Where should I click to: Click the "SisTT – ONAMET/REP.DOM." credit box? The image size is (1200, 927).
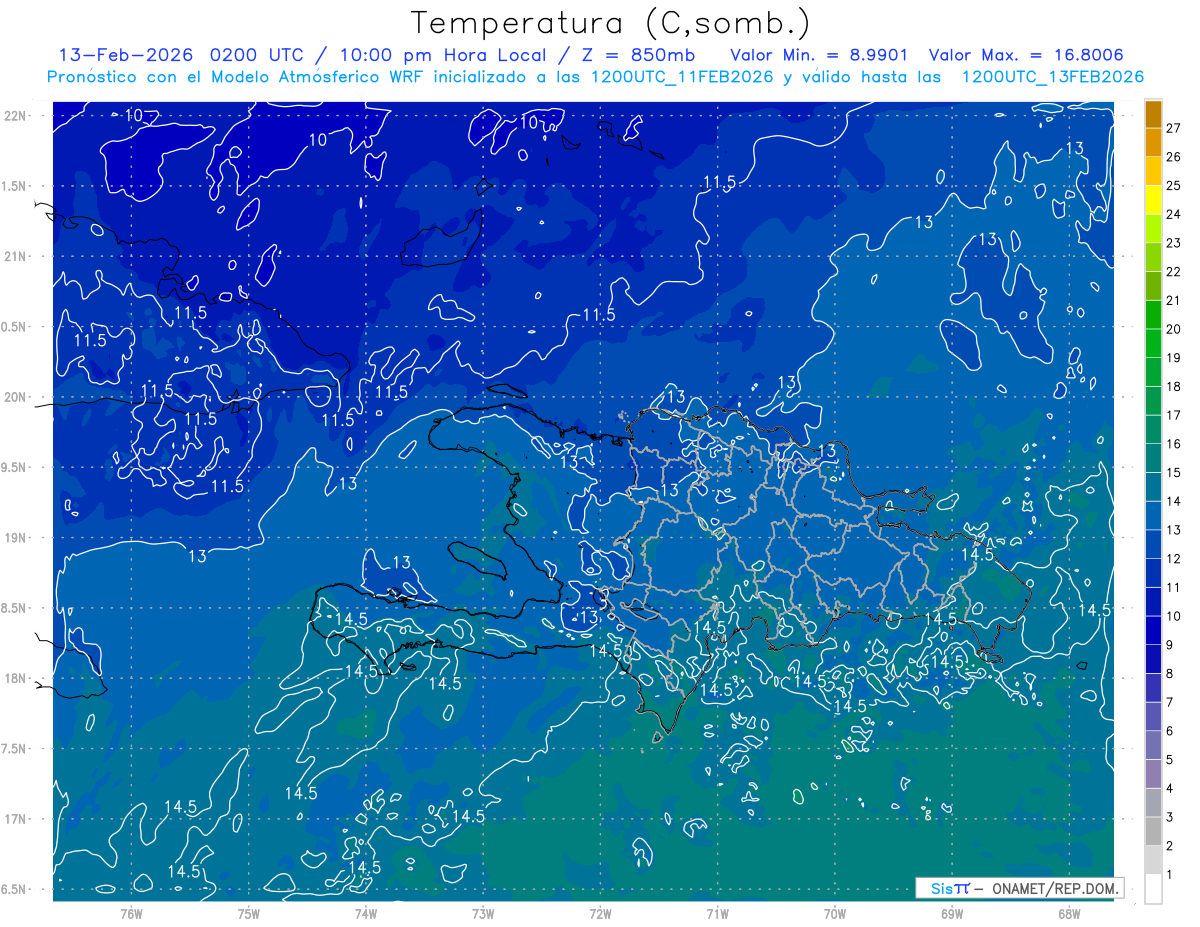[1019, 888]
